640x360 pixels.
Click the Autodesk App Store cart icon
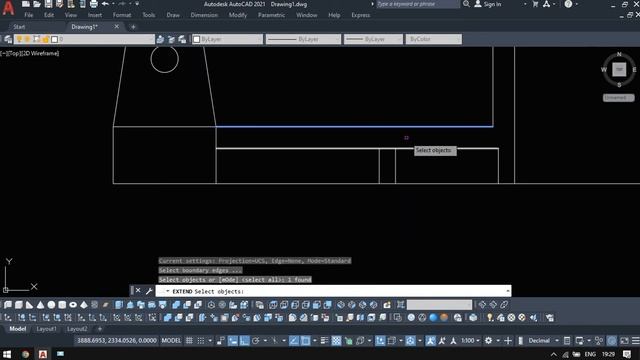[536, 4]
